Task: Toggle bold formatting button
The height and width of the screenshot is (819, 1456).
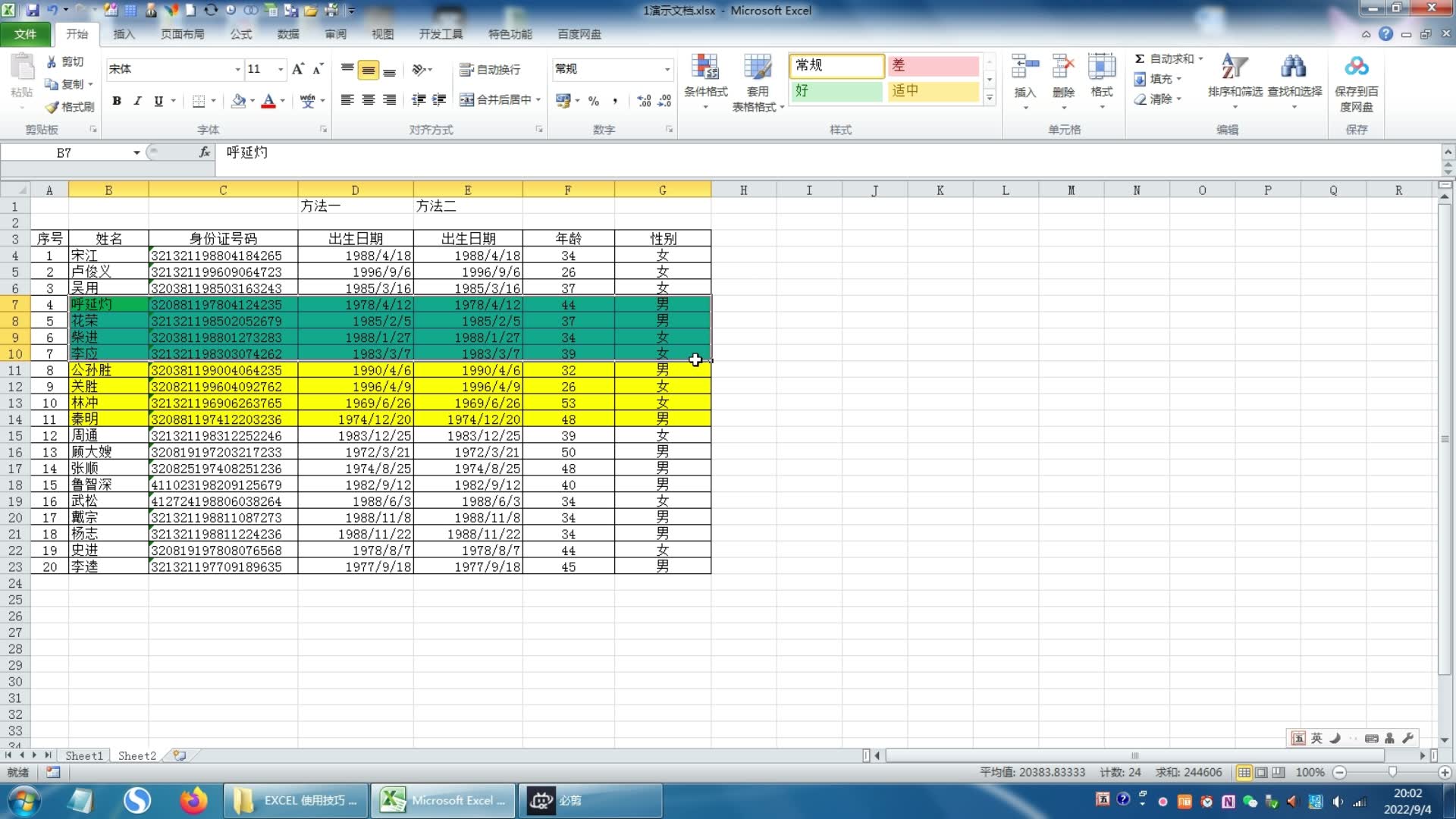Action: [x=117, y=100]
